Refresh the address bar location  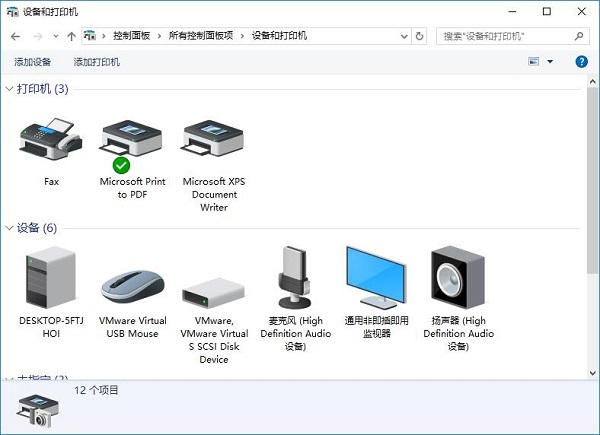[x=418, y=36]
